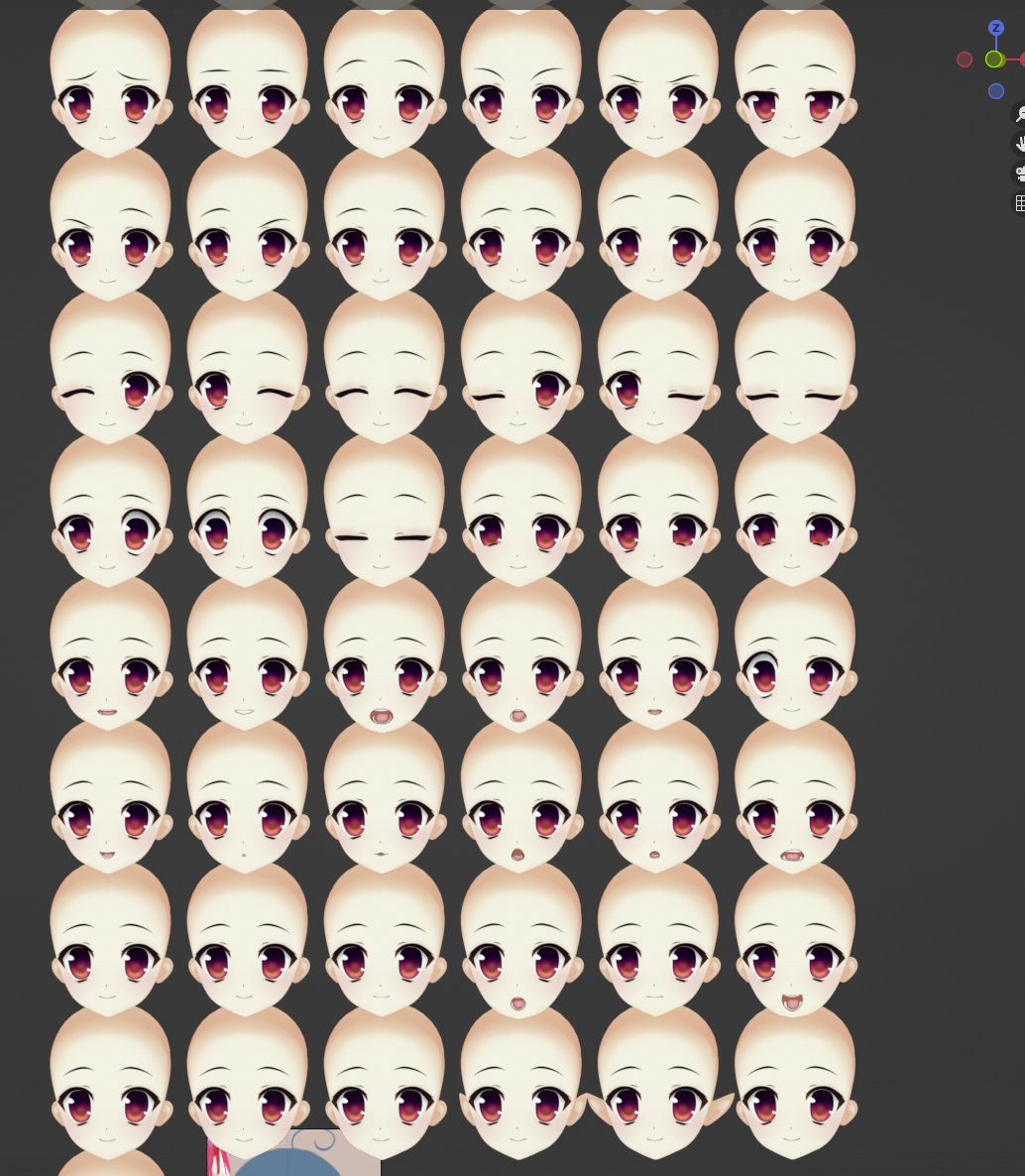Click the lower negative-Z gizmo ball

pyautogui.click(x=996, y=91)
